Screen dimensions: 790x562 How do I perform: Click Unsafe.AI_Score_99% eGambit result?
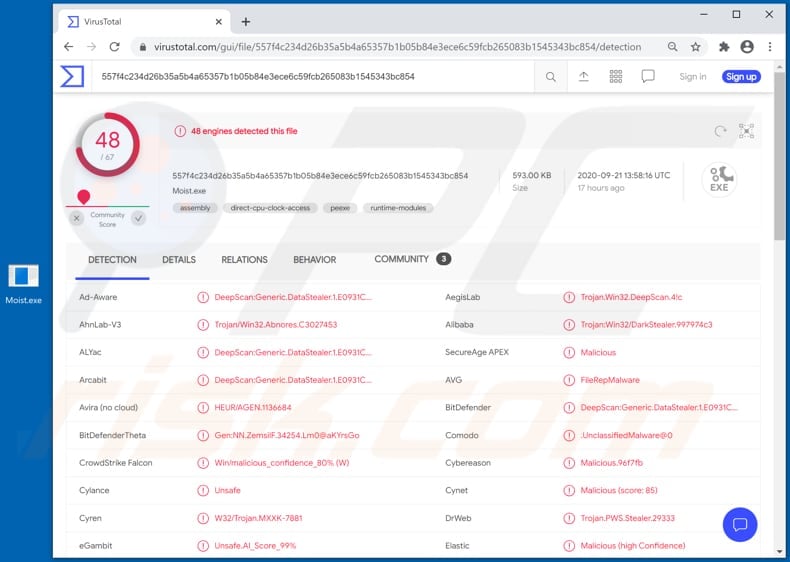[255, 545]
